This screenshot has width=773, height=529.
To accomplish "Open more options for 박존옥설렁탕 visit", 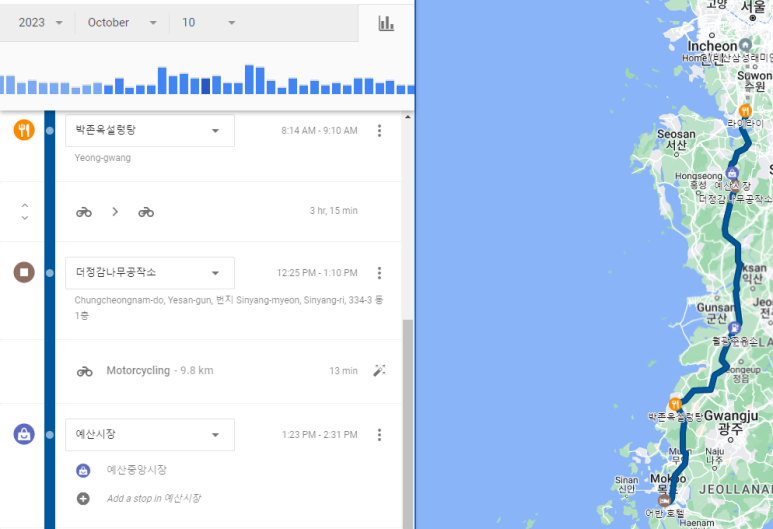I will 379,131.
